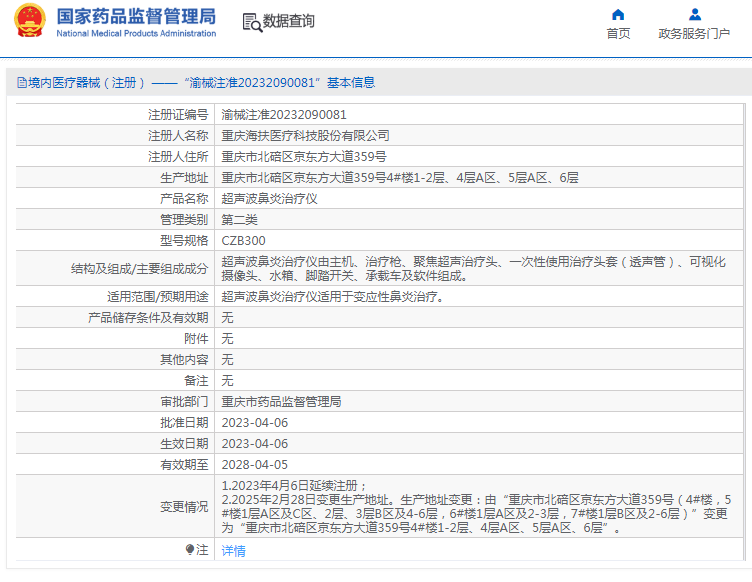Click the 注册人住所 row label
The image size is (752, 582).
click(178, 157)
